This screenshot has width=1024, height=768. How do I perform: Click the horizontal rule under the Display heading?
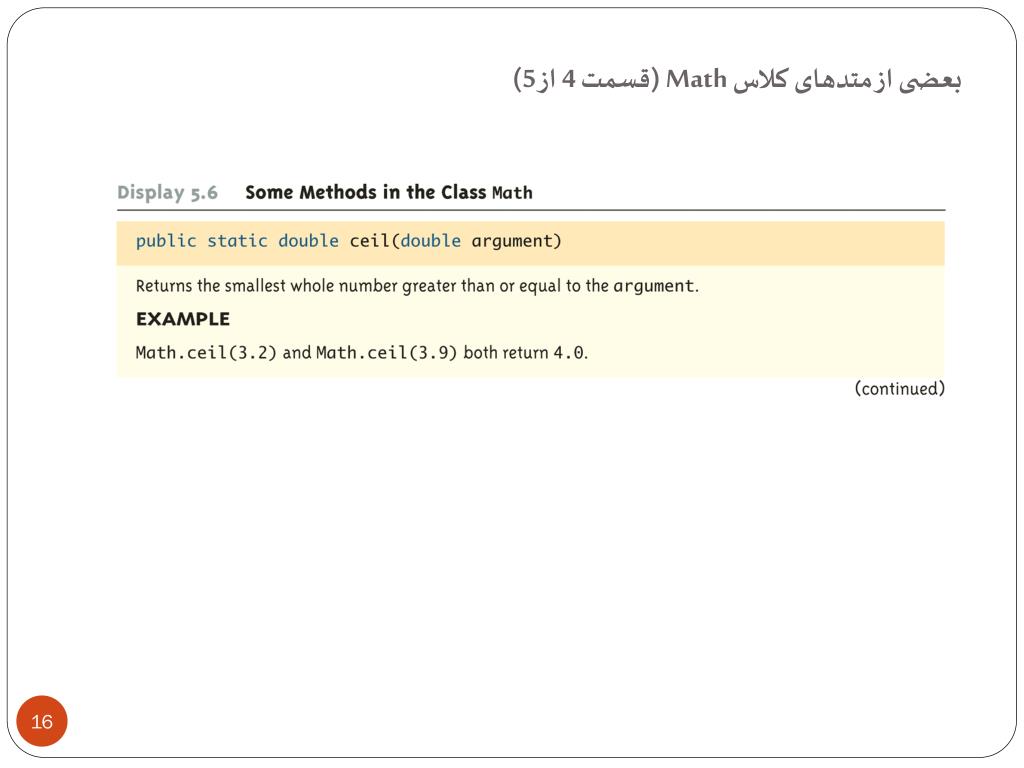pyautogui.click(x=531, y=210)
